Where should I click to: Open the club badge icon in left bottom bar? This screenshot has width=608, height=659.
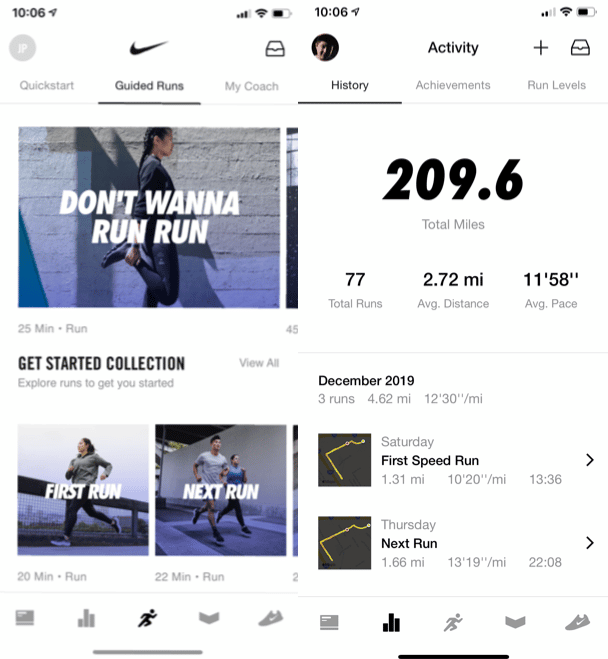(209, 618)
